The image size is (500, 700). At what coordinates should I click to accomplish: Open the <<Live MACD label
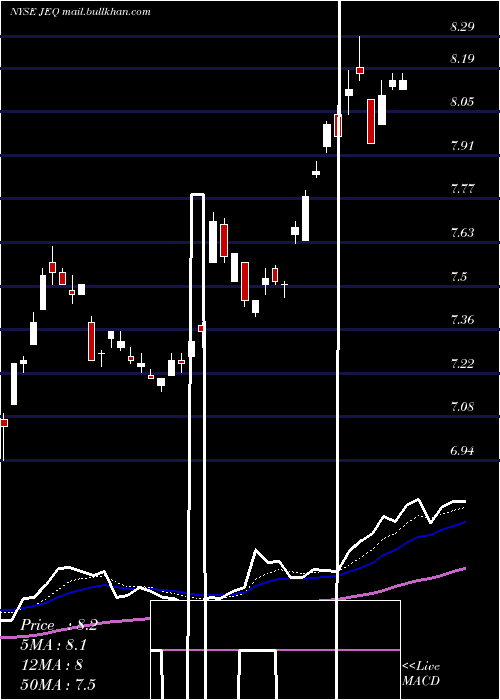[421, 673]
